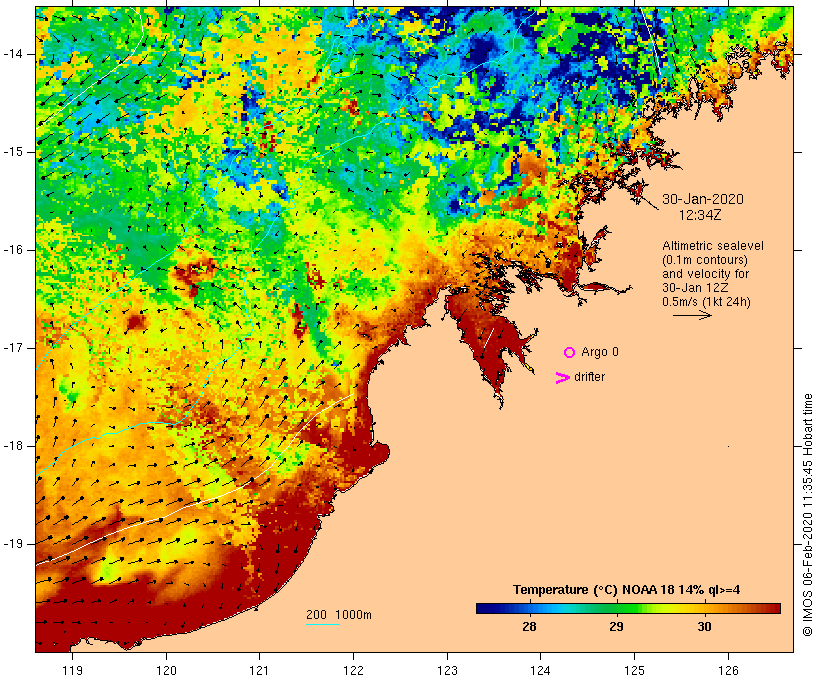
Task: Click the '28' color bar tick label
Action: click(x=529, y=627)
